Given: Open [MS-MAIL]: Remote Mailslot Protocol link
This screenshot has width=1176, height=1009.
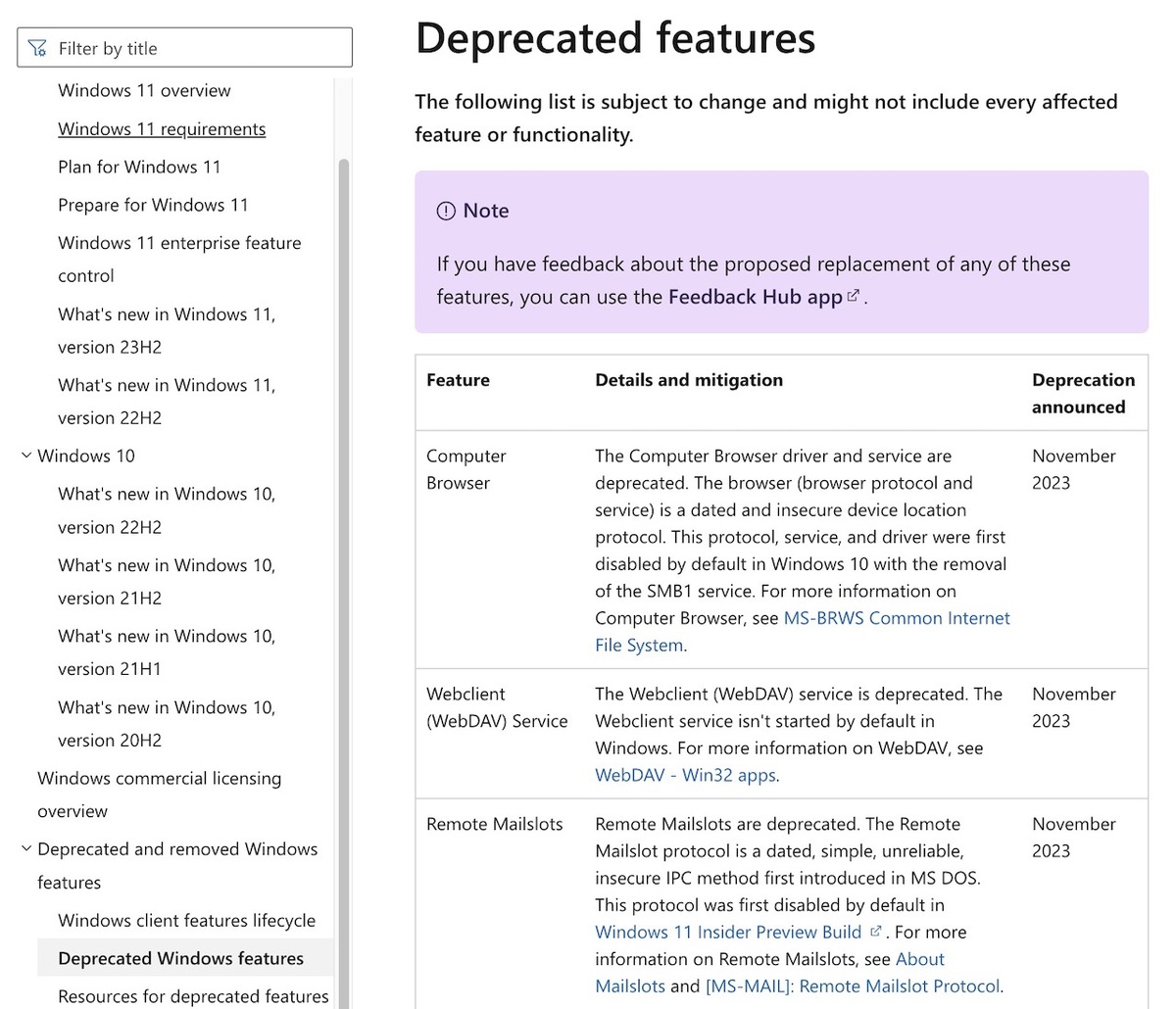Looking at the screenshot, I should pos(853,985).
